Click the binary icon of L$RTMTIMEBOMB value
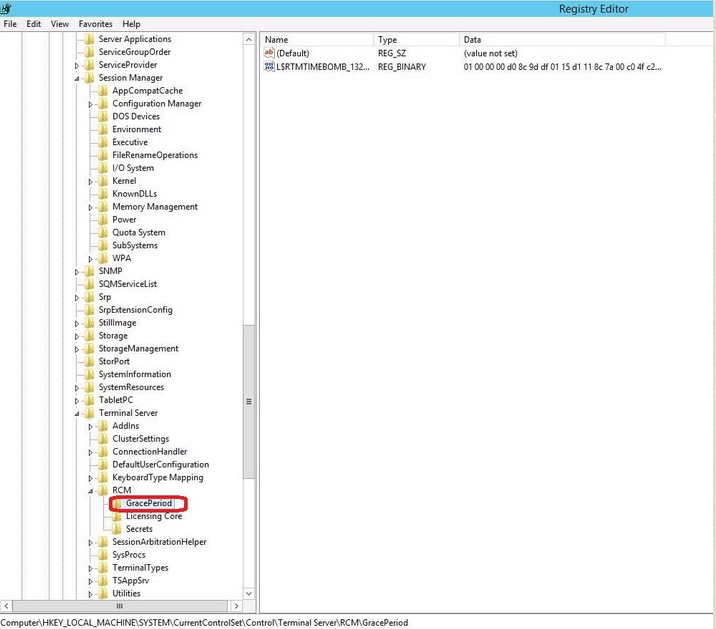Screen dimensions: 716x629 click(x=269, y=67)
